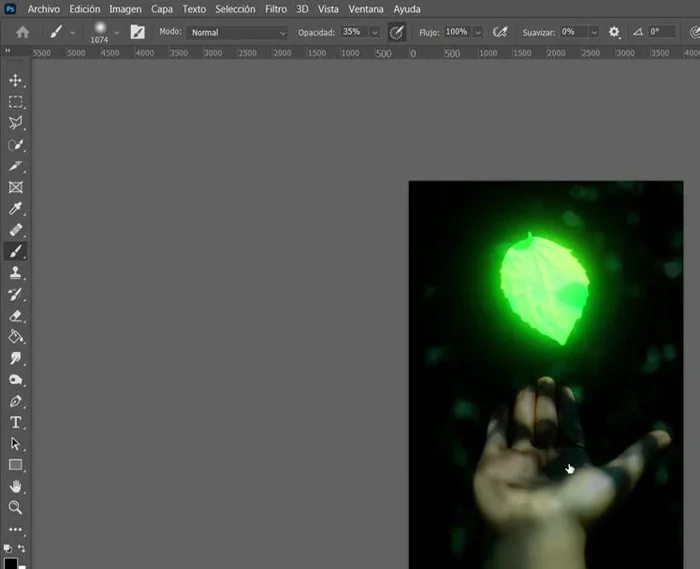Toggle the brush settings panel
The height and width of the screenshot is (569, 700).
[137, 32]
